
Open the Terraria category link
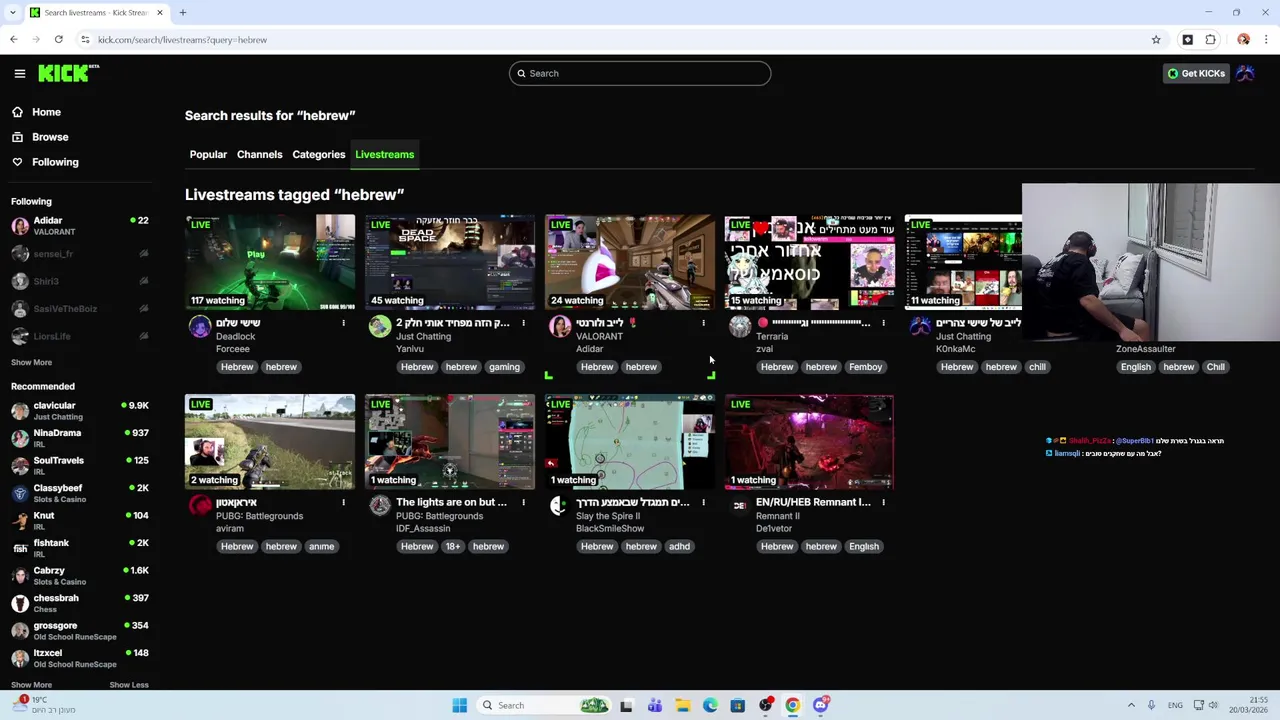click(772, 336)
